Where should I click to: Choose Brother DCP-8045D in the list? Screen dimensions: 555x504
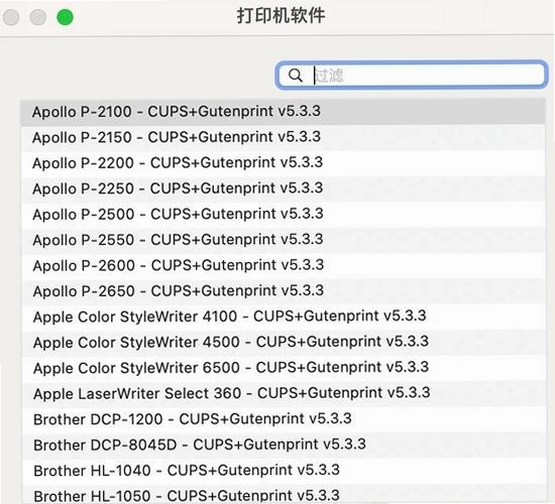[283, 445]
